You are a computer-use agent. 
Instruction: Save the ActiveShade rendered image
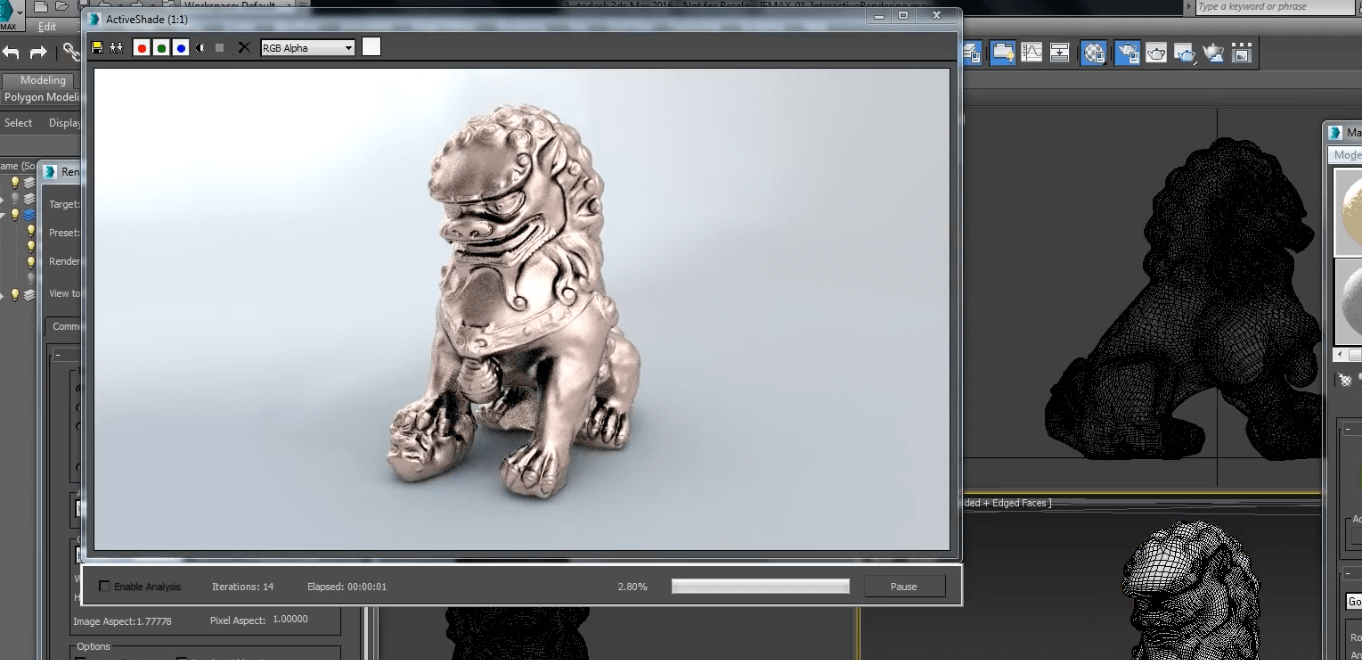97,48
